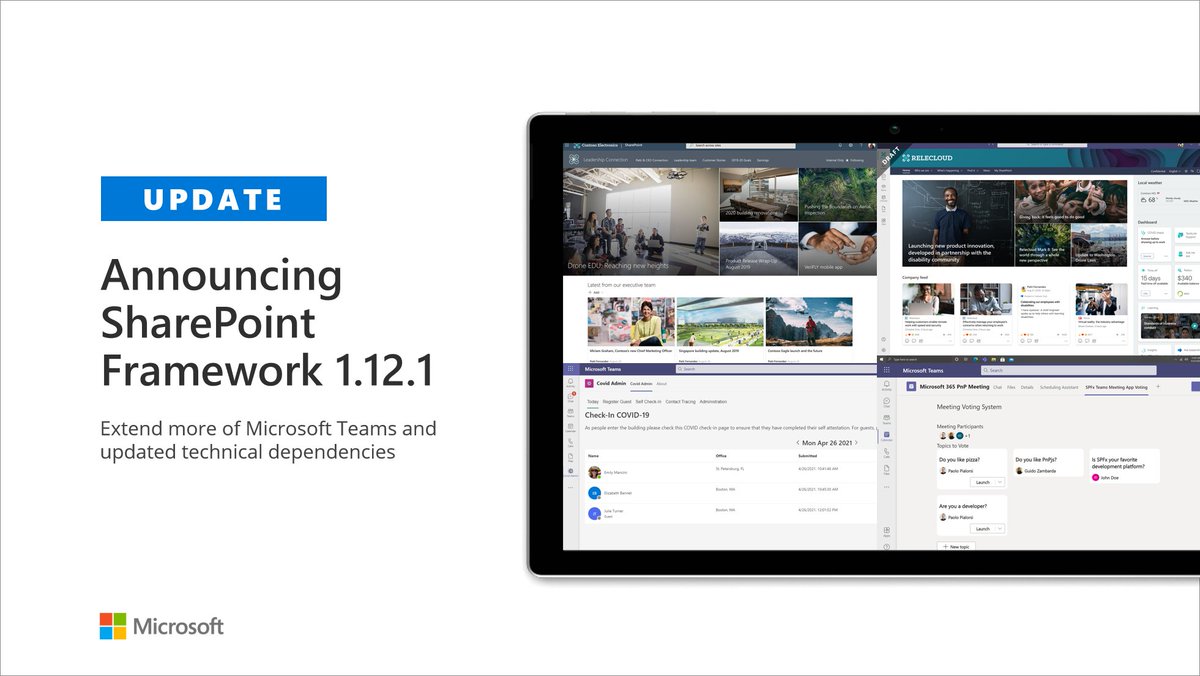This screenshot has width=1200, height=676.
Task: Expand Launch dropdown on 'Are you a developer?' card
Action: click(1001, 528)
